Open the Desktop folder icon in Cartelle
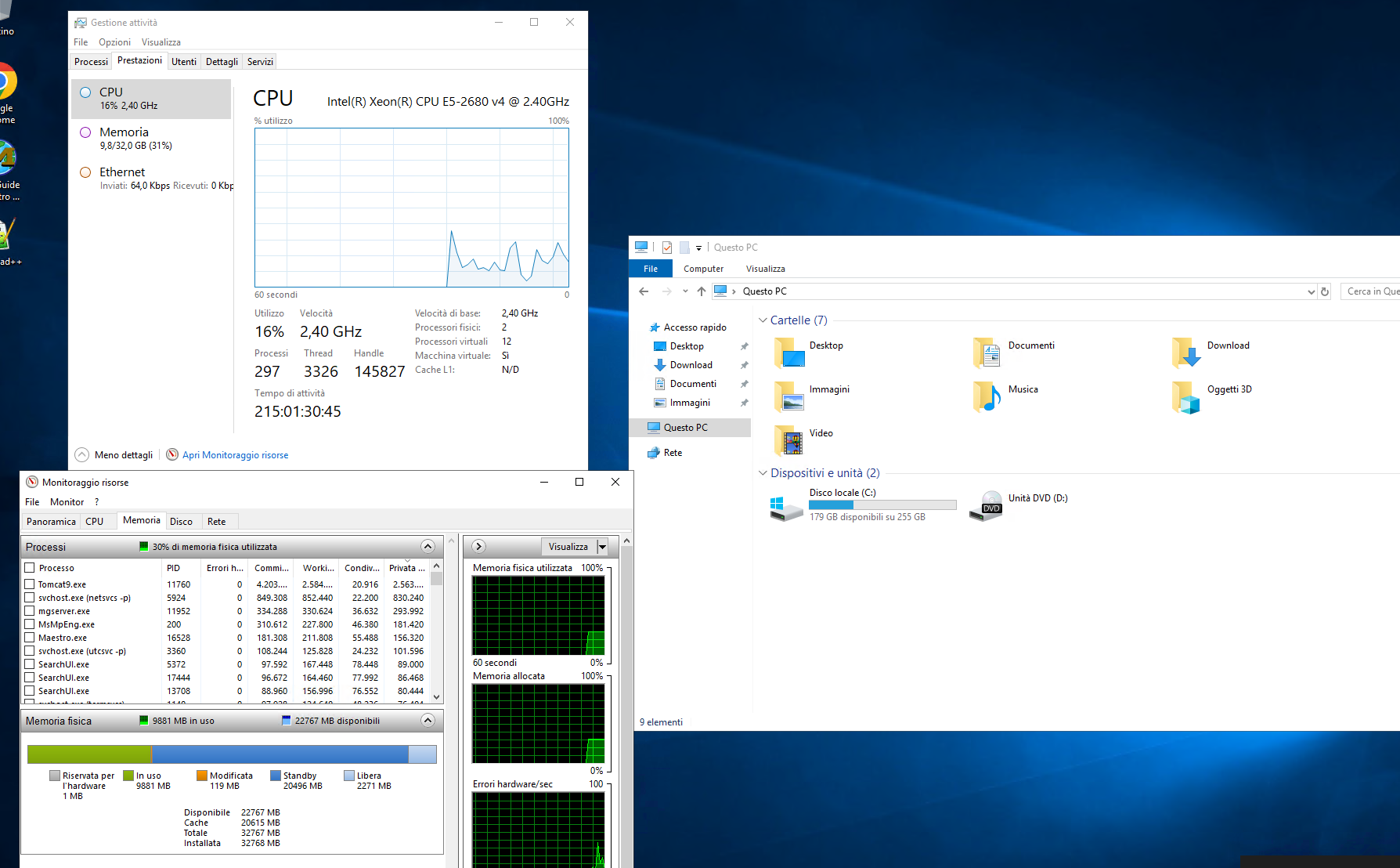 tap(789, 353)
